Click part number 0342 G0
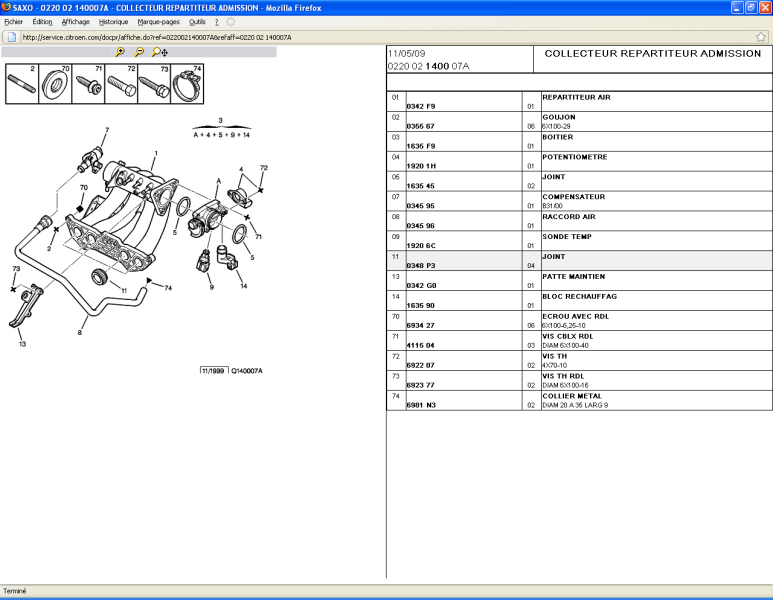The width and height of the screenshot is (773, 600). coord(422,285)
